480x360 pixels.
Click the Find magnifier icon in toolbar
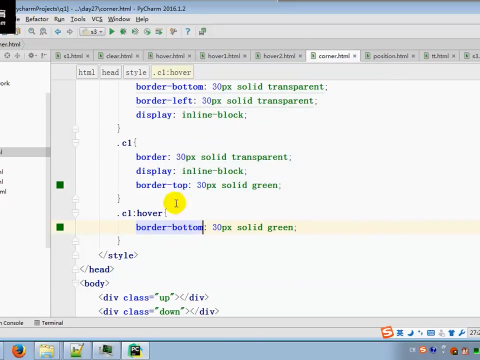click(x=32, y=31)
